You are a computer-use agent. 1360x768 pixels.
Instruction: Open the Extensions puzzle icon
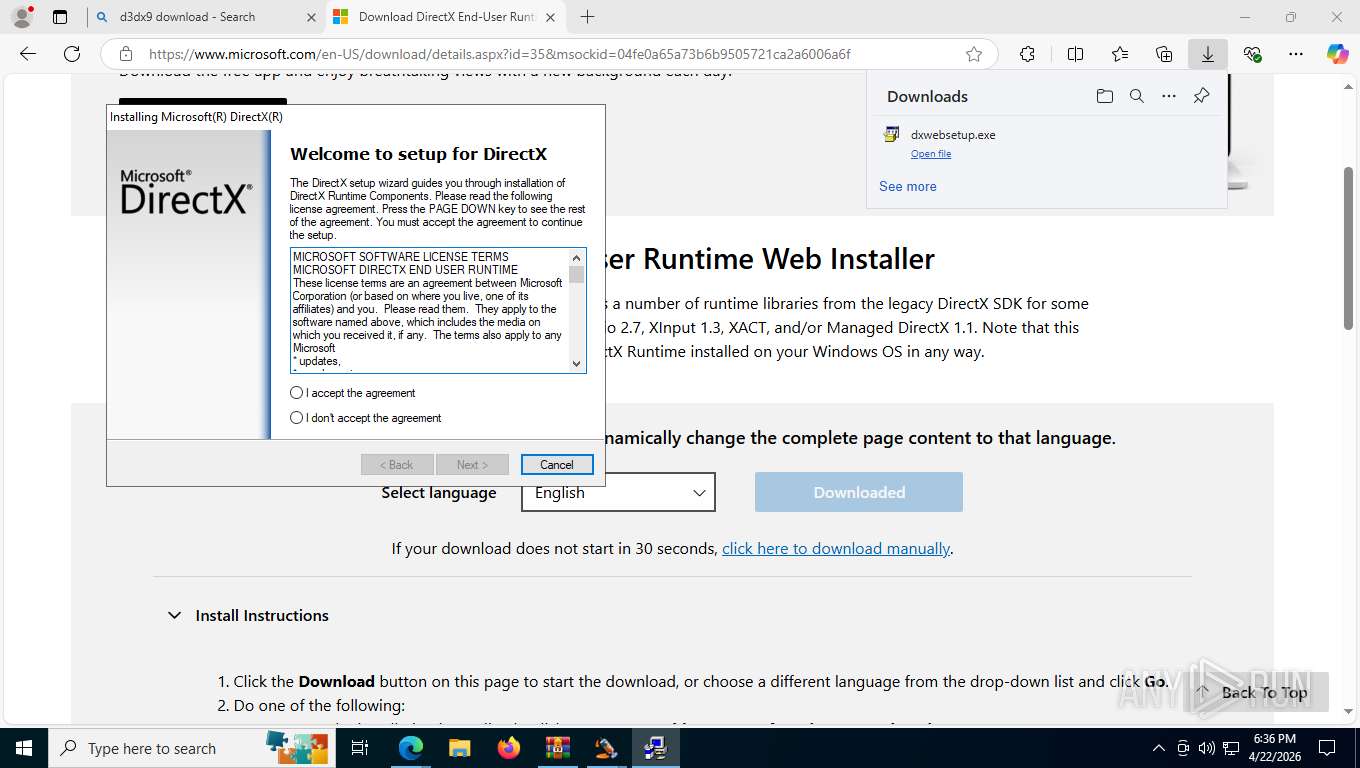tap(1027, 54)
